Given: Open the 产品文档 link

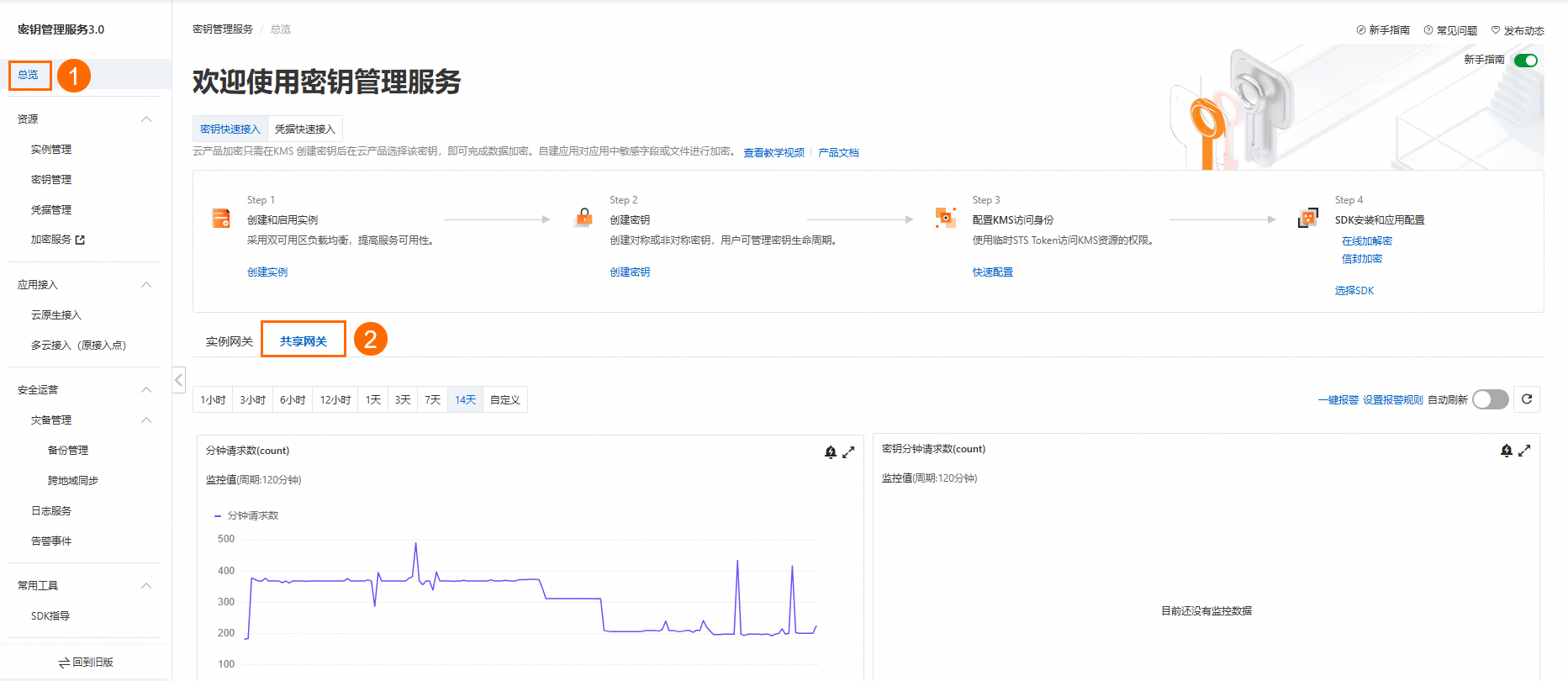Looking at the screenshot, I should click(x=838, y=153).
